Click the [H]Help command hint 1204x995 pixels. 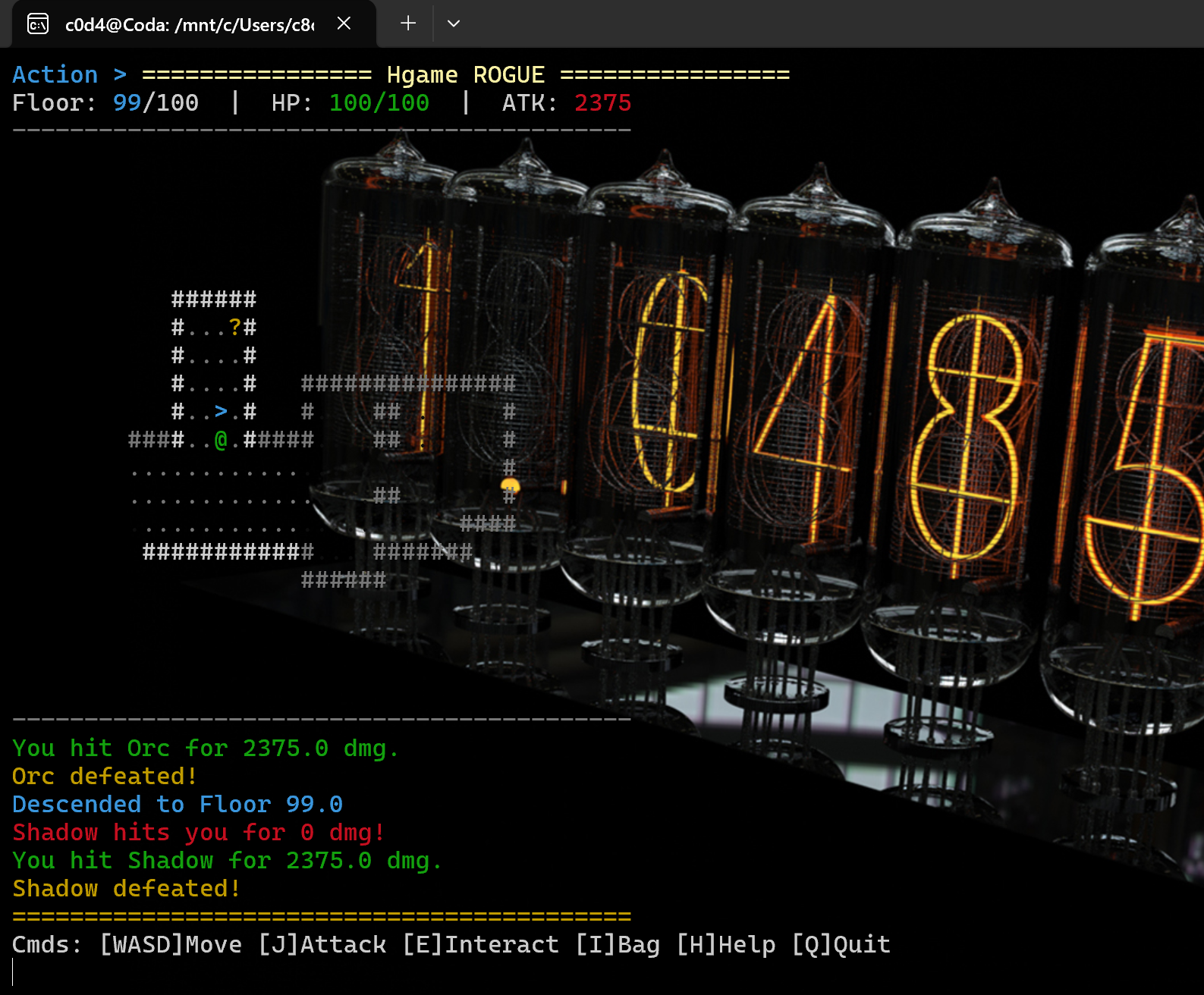[725, 944]
